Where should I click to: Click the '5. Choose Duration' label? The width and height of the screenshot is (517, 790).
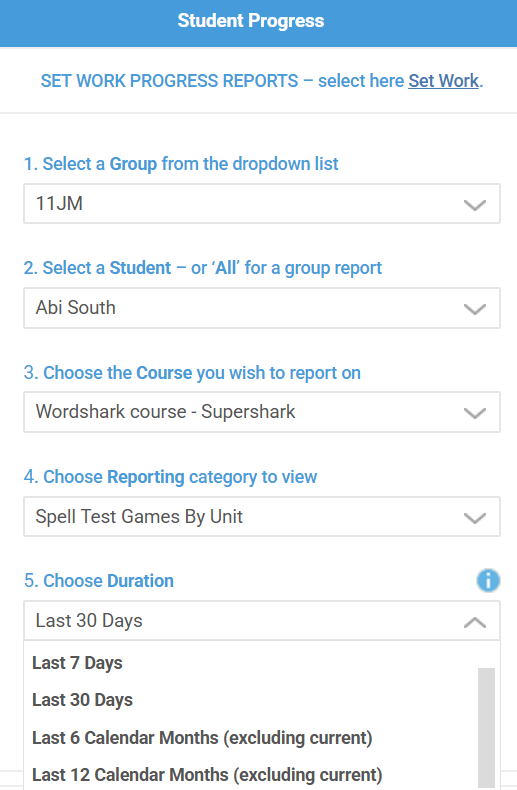tap(99, 581)
